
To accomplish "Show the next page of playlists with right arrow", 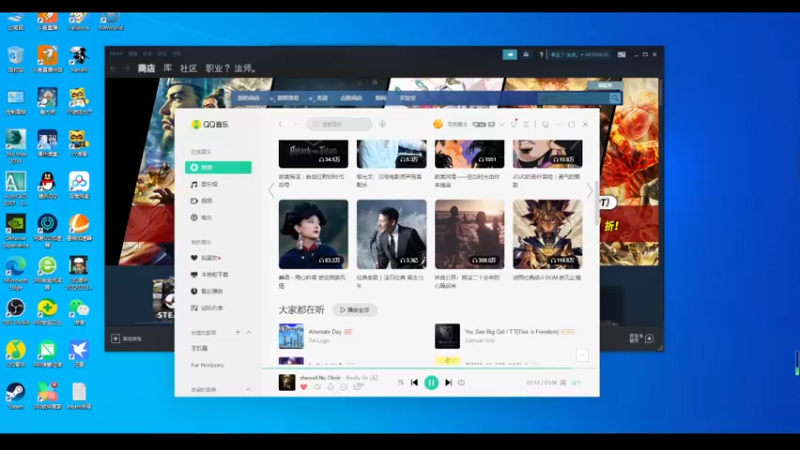I will pos(590,191).
